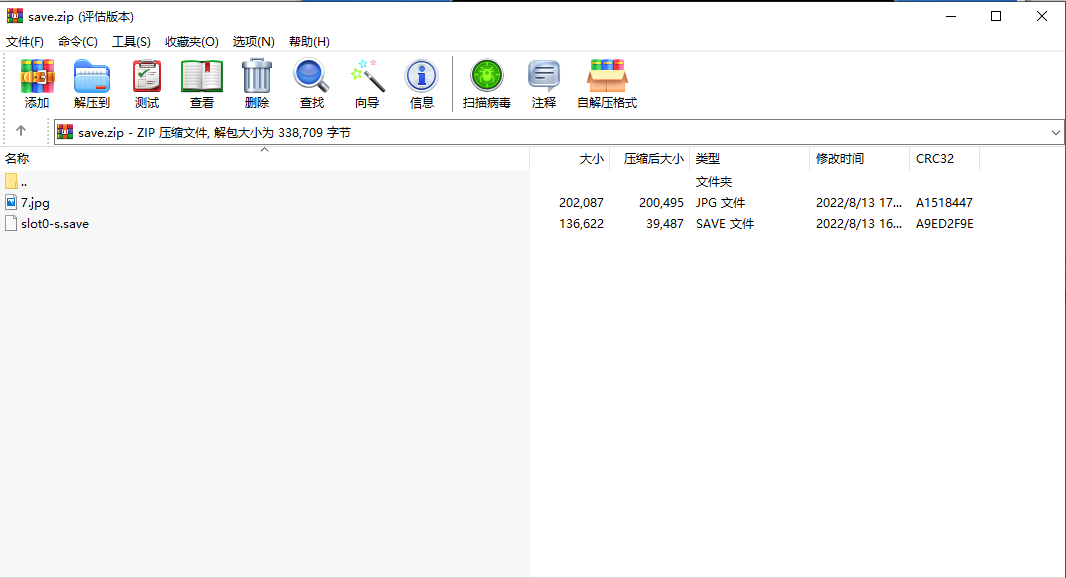This screenshot has height=578, width=1066.
Task: Click packed size value 200,495
Action: coord(661,203)
